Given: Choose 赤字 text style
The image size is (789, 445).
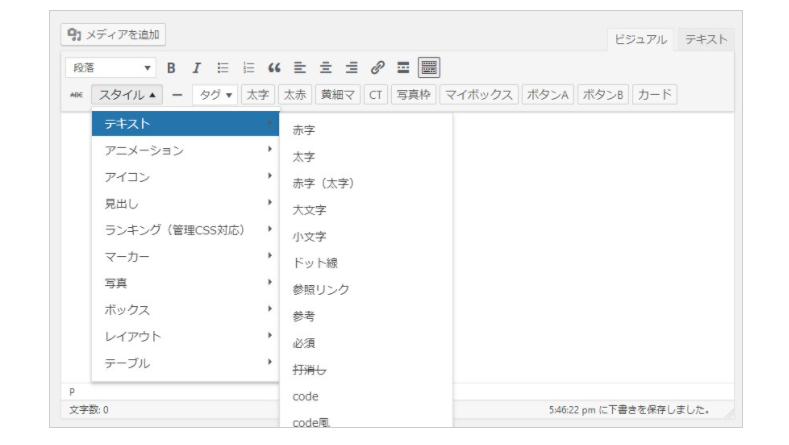Looking at the screenshot, I should tap(366, 130).
